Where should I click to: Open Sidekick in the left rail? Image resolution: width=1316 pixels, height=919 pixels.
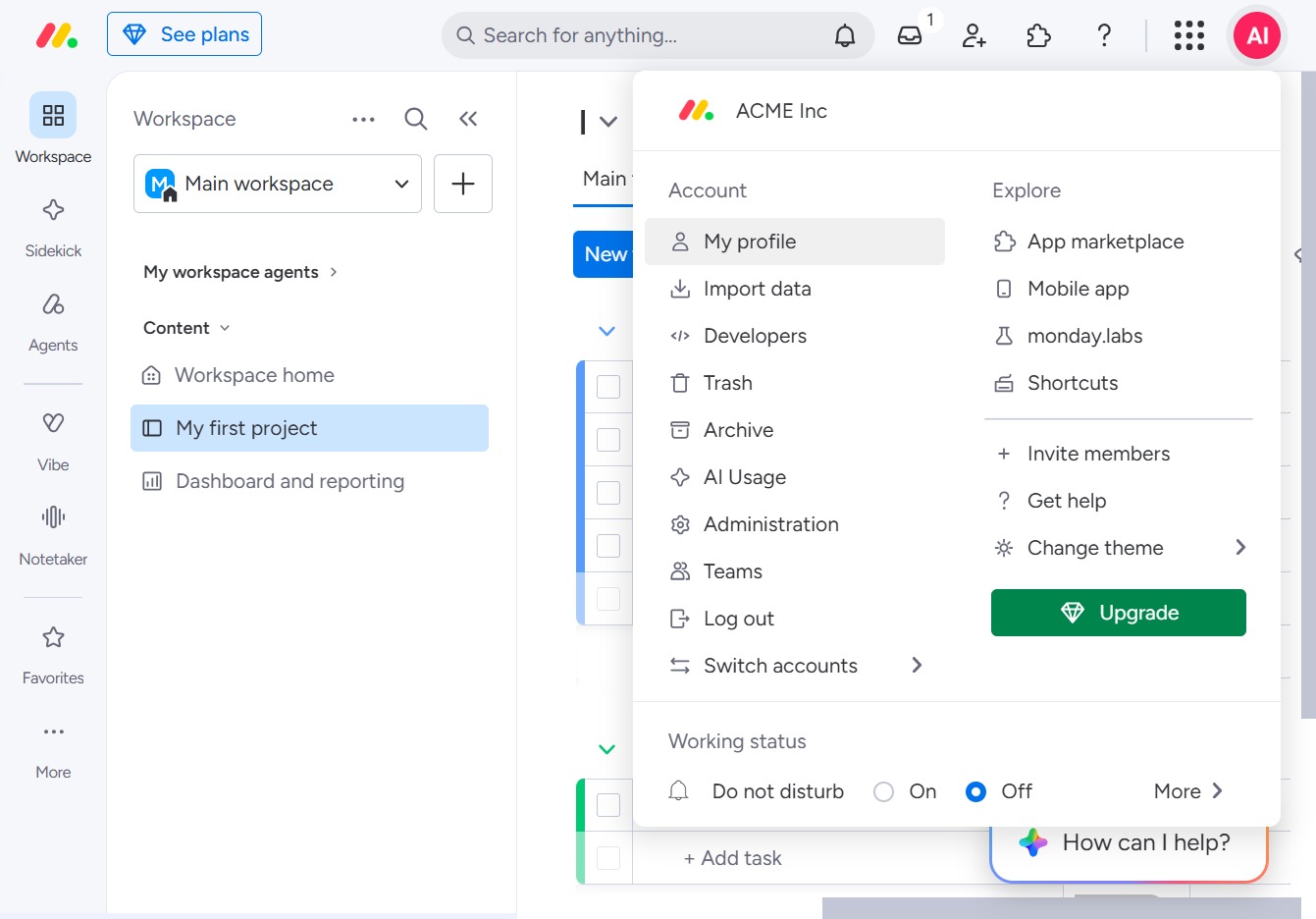[53, 228]
